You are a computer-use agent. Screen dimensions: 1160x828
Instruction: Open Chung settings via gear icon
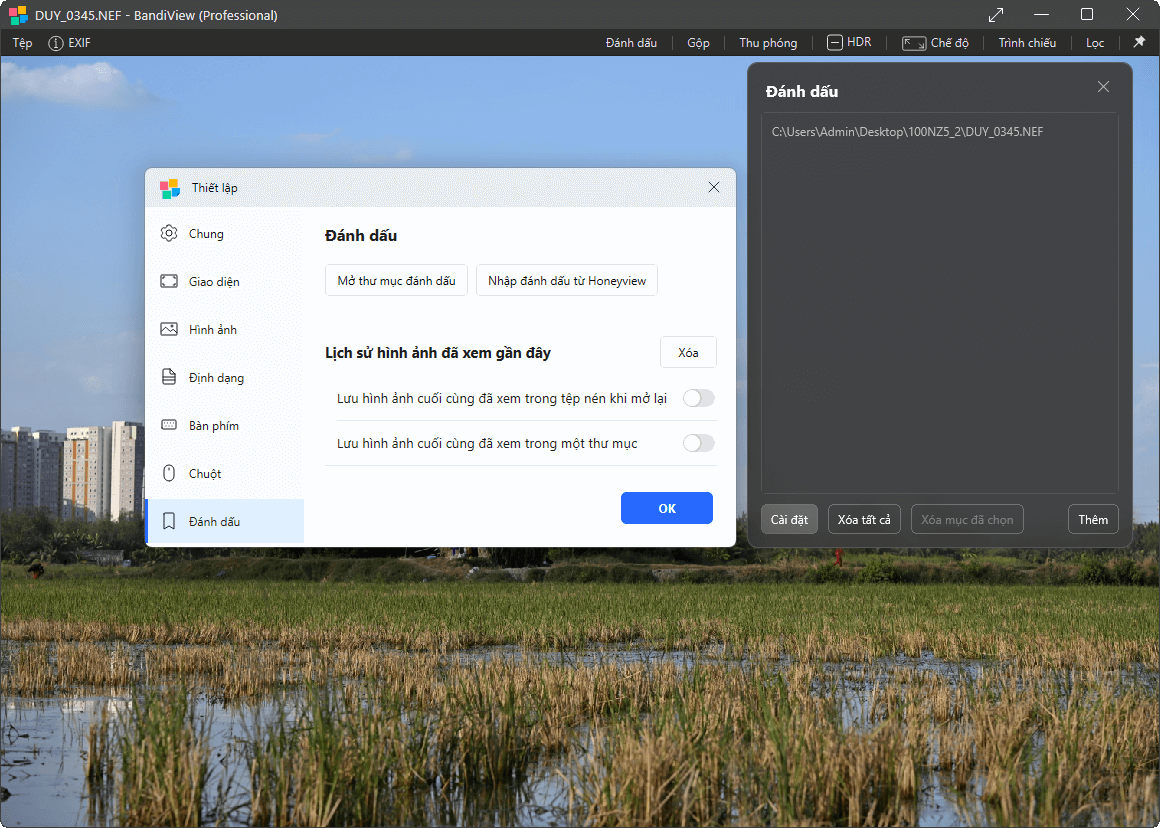[169, 234]
